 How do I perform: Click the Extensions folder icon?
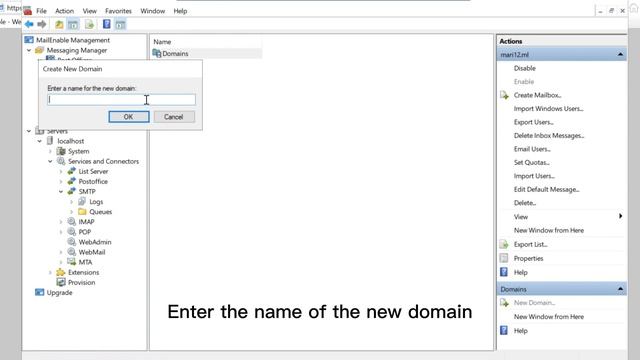(61, 272)
